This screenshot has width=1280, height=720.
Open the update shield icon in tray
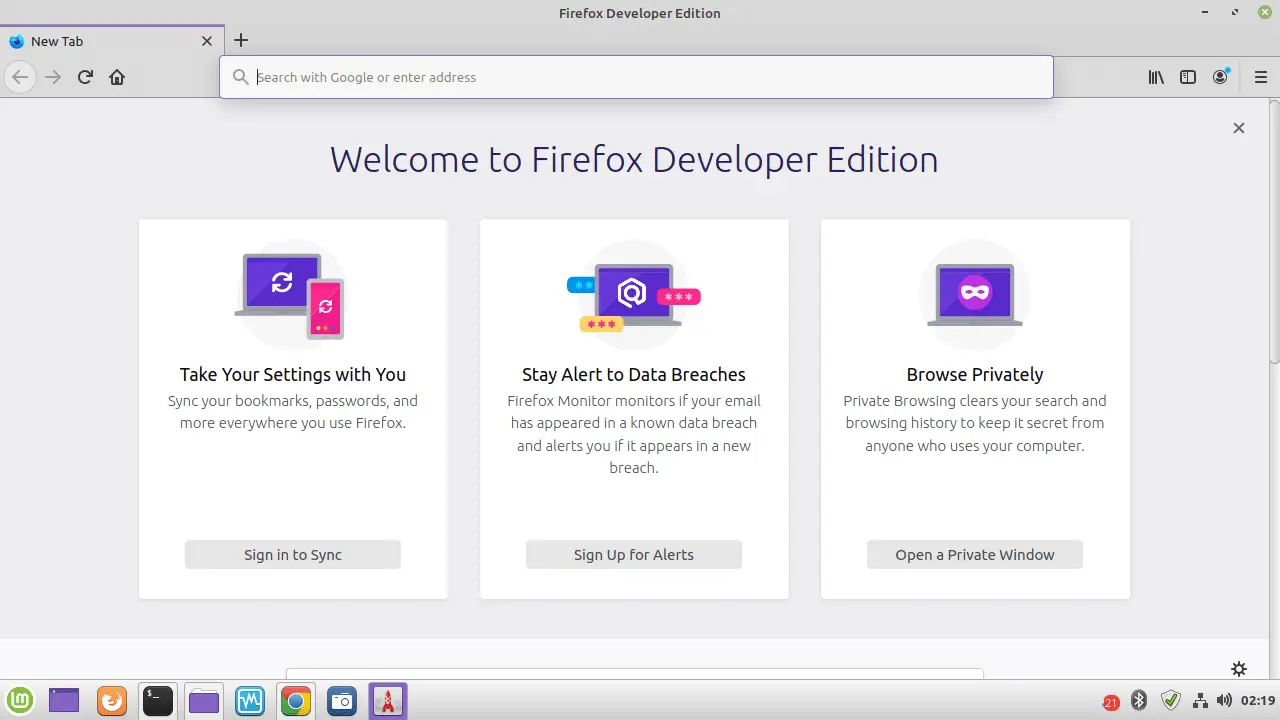pyautogui.click(x=1170, y=701)
